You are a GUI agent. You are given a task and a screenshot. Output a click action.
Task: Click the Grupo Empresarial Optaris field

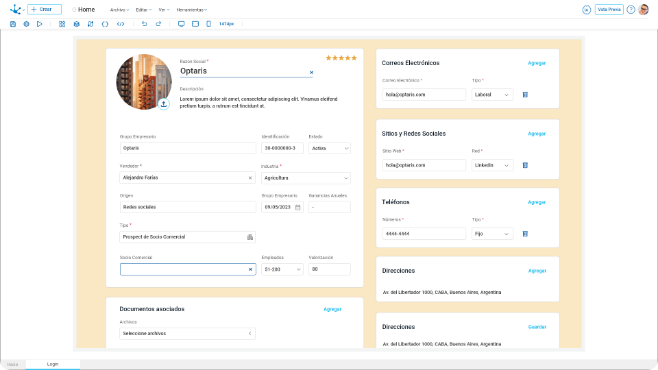click(188, 148)
